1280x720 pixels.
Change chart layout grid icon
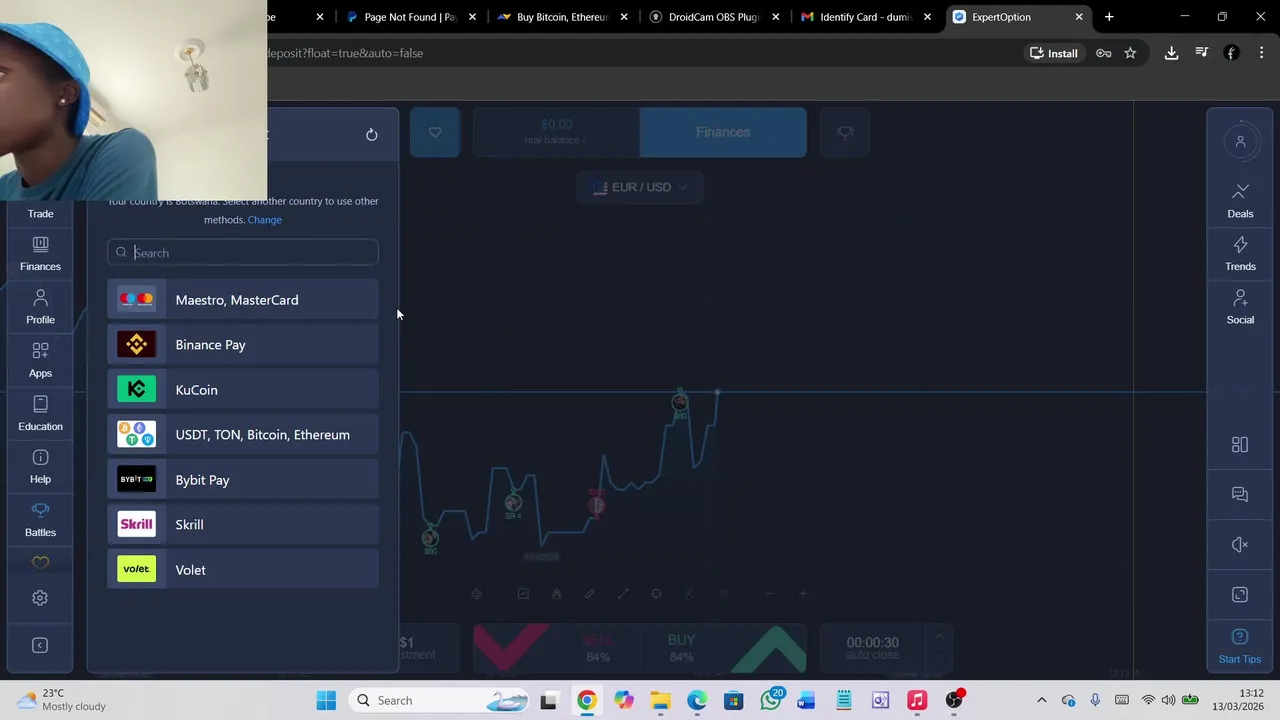pyautogui.click(x=1240, y=445)
